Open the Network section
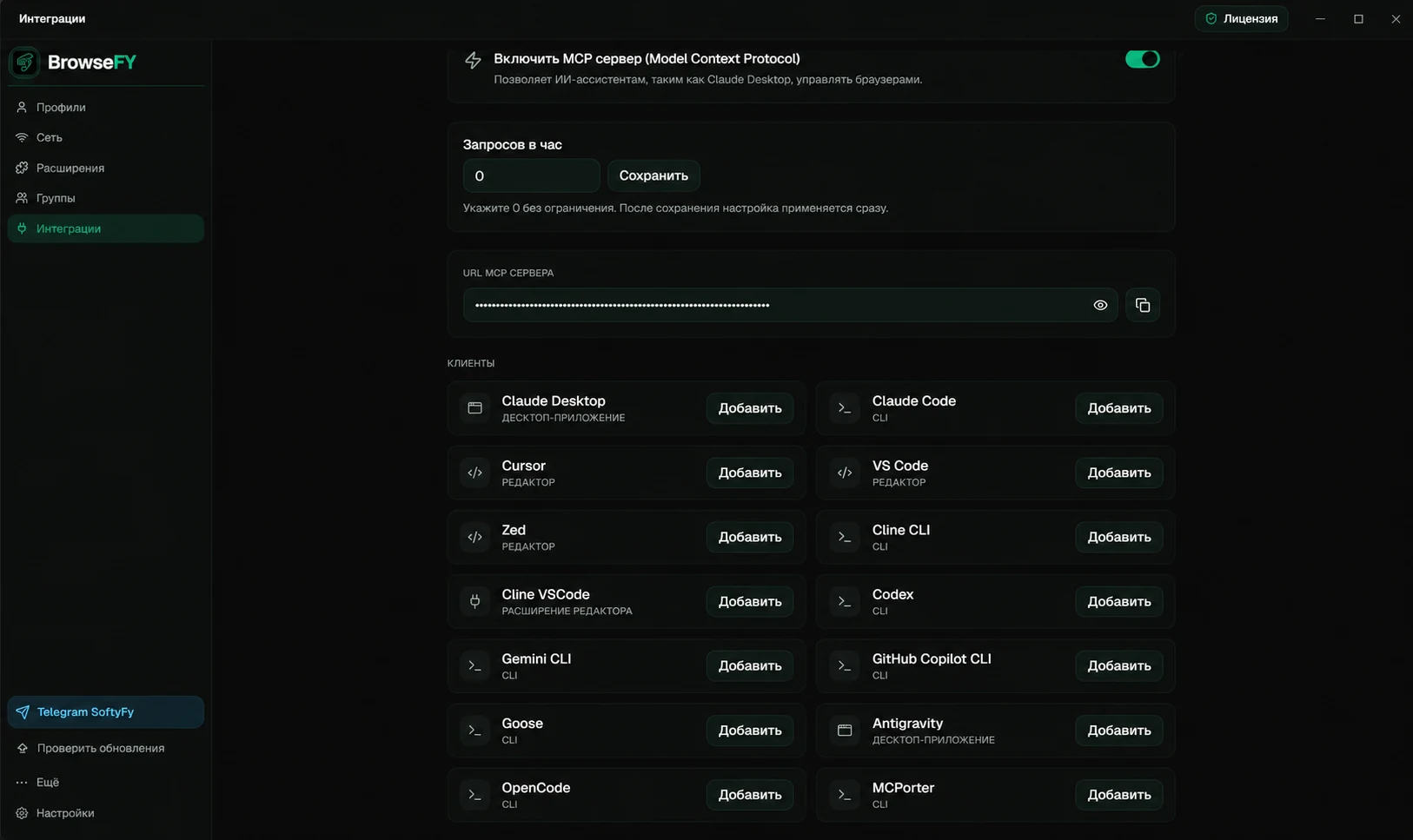 (106, 137)
